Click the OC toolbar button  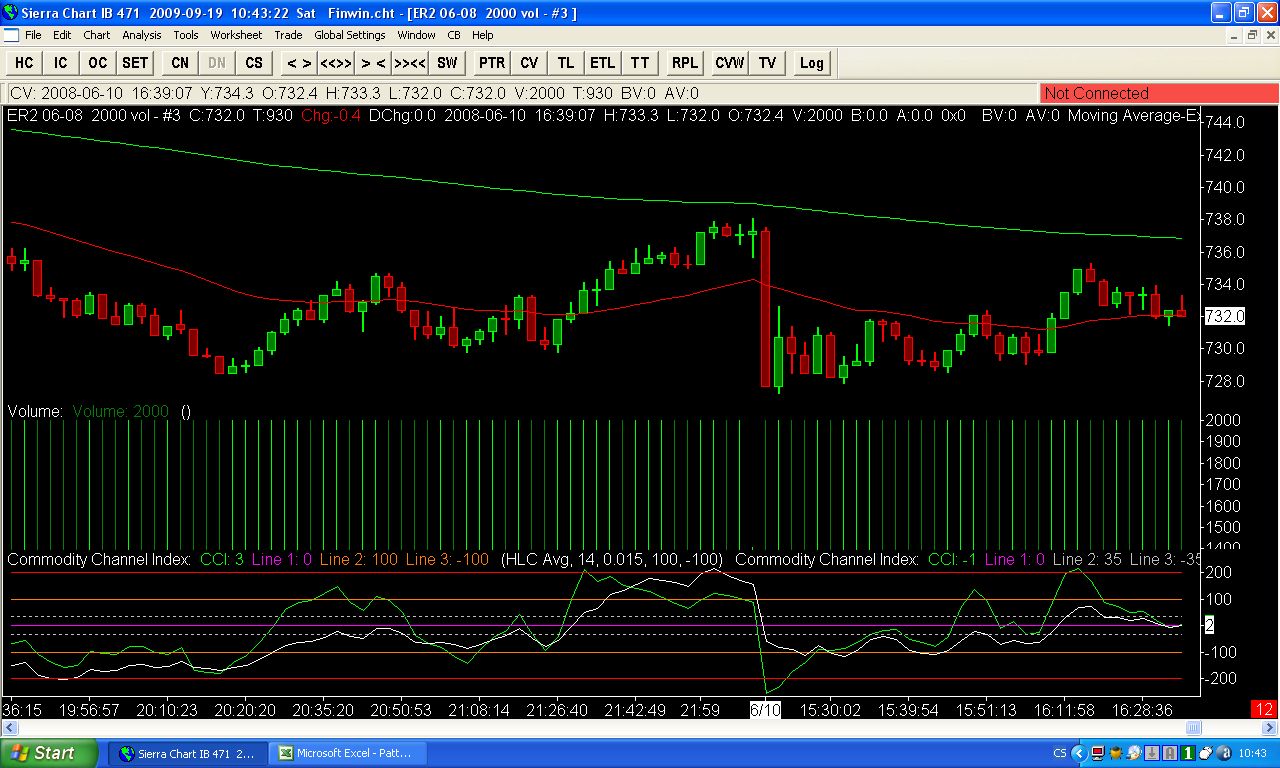pos(97,63)
